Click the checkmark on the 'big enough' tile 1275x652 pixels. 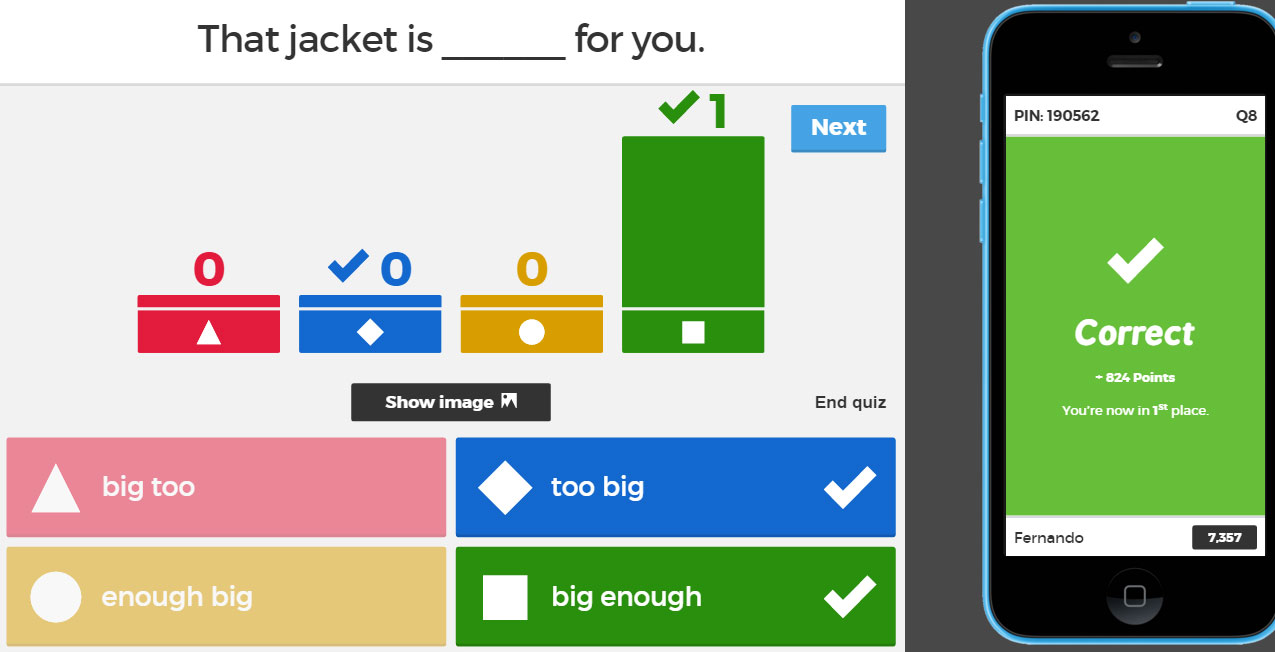point(849,597)
